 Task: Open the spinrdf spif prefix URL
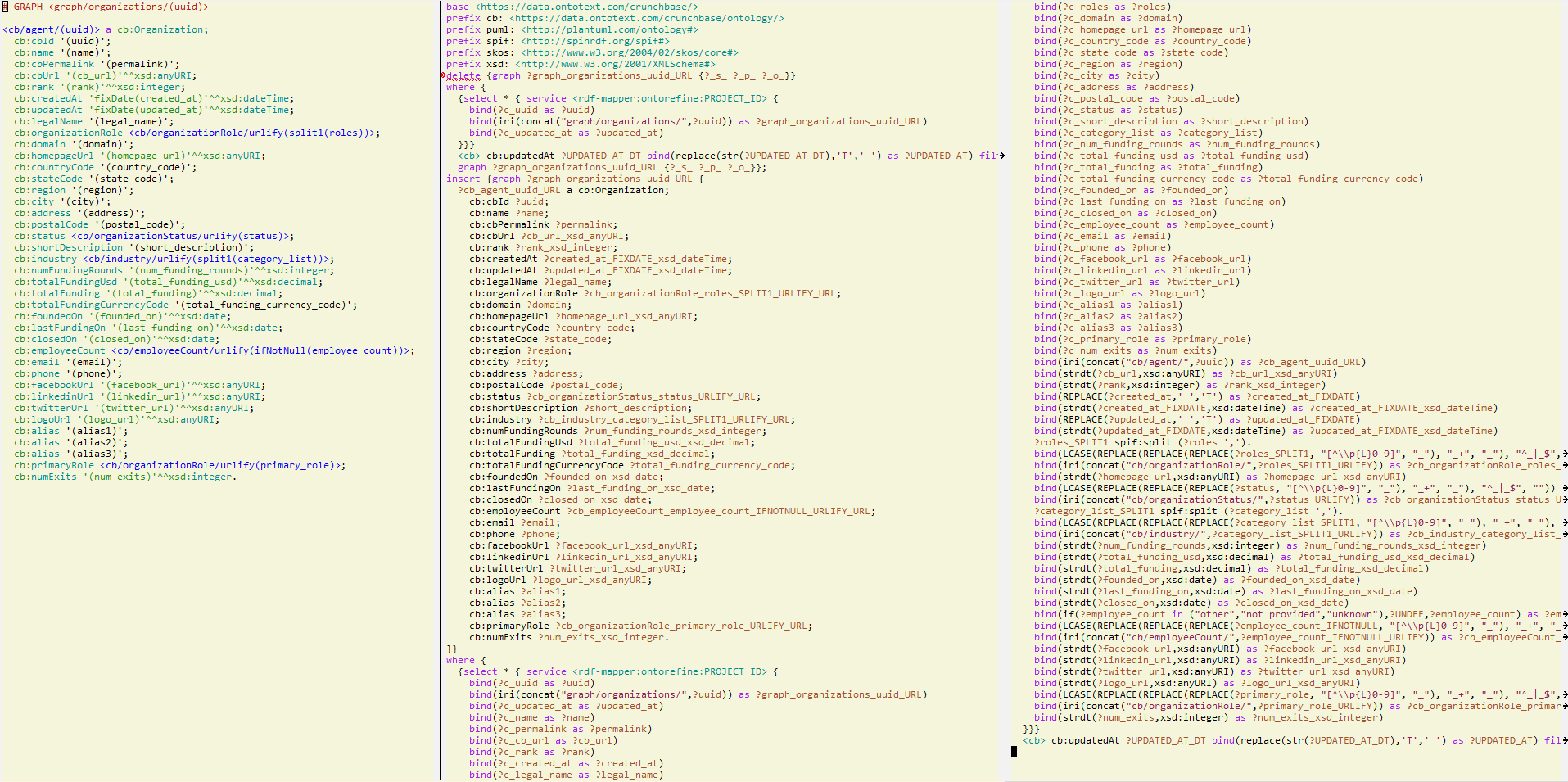[x=596, y=40]
